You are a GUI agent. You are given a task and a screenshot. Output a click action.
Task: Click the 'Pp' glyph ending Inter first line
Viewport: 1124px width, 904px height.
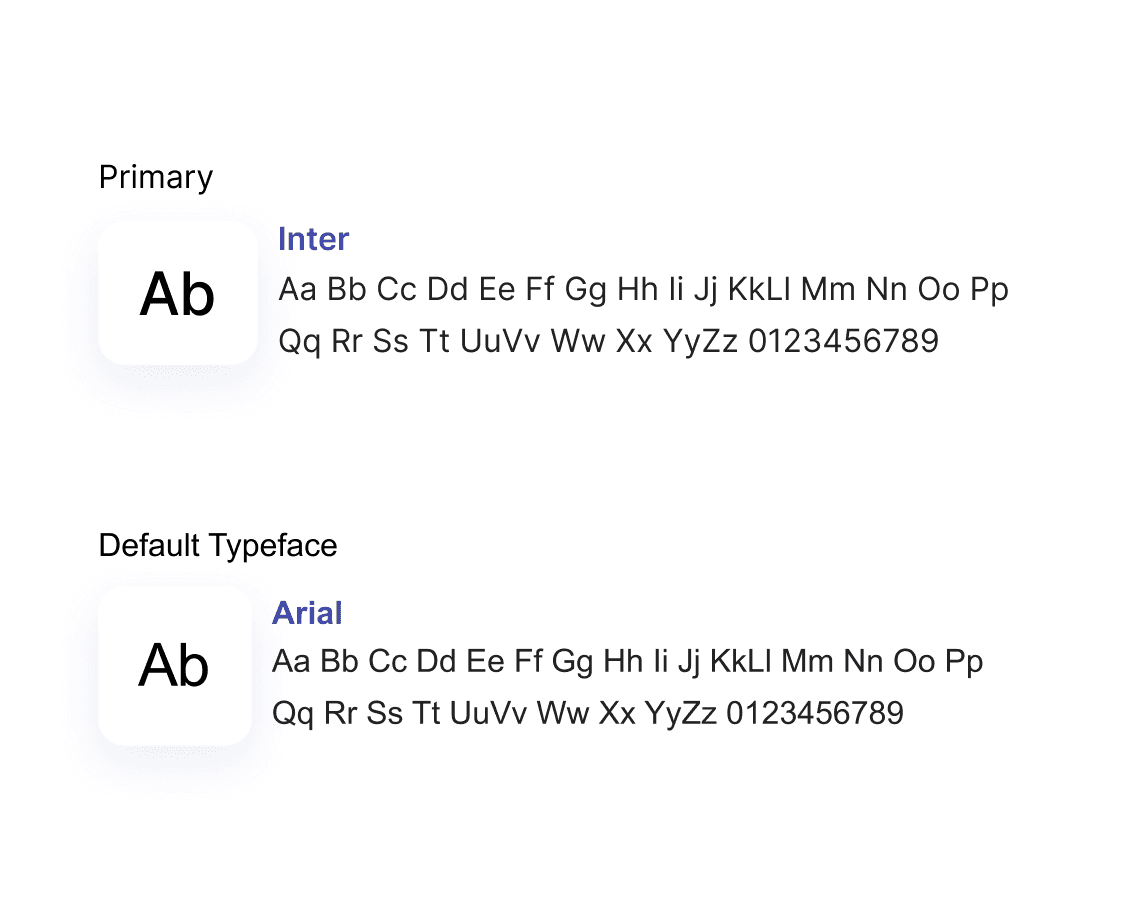tap(989, 291)
